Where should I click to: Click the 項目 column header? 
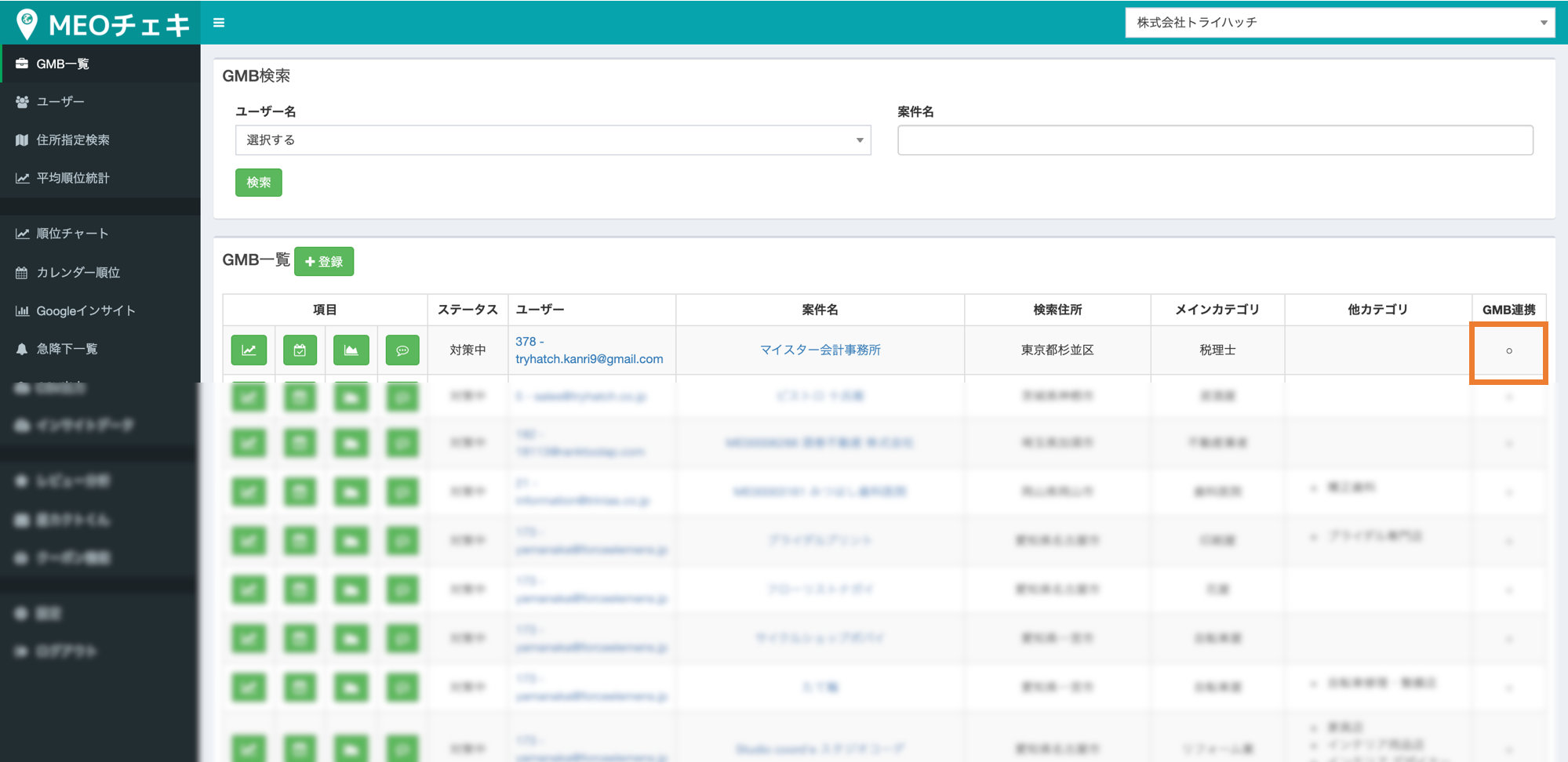pos(325,310)
